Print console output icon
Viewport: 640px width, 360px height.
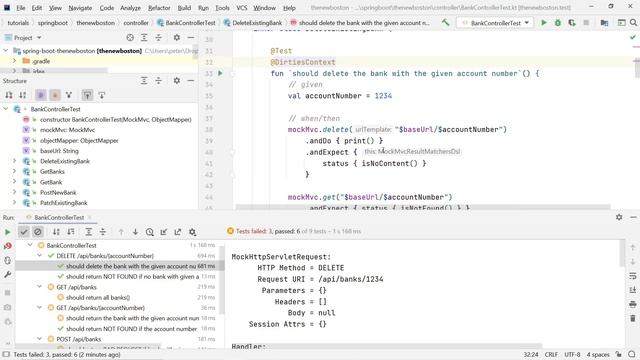(x=633, y=304)
